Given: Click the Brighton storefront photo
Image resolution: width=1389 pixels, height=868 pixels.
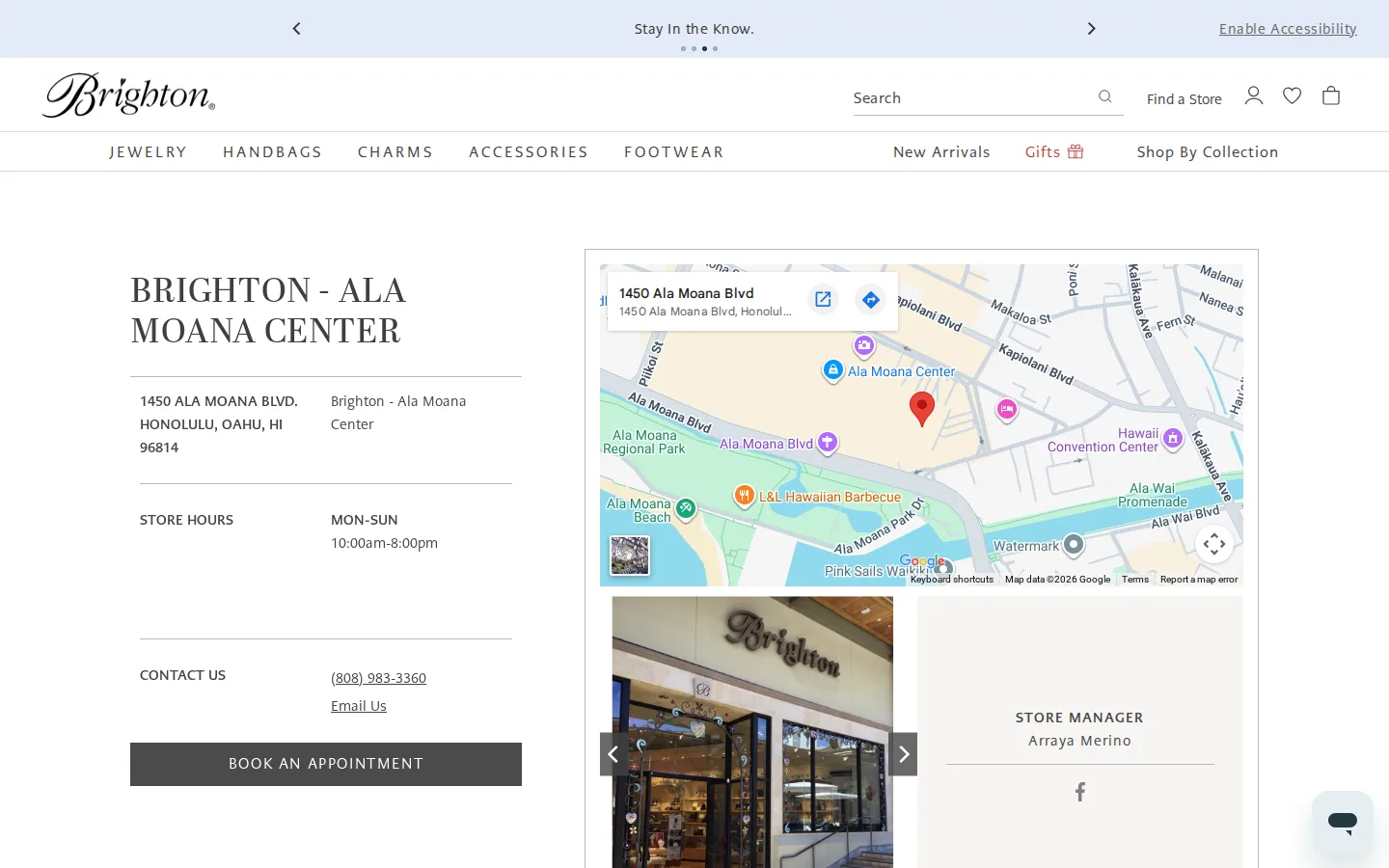Looking at the screenshot, I should coord(752,732).
